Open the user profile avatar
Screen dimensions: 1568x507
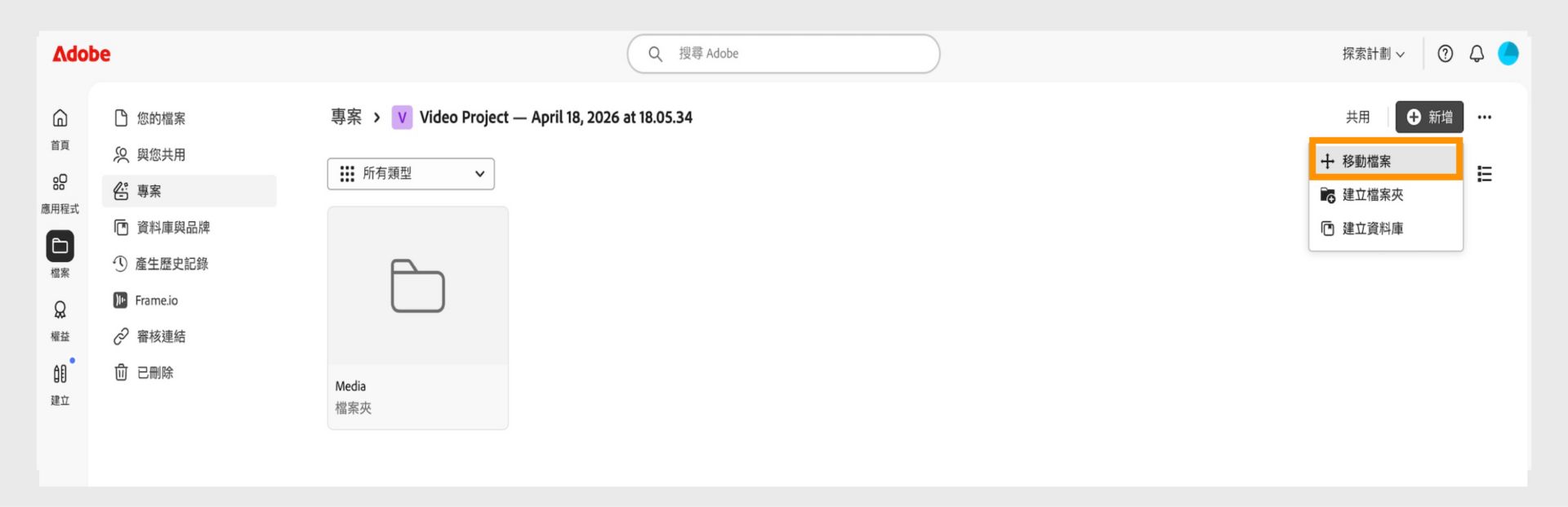[x=1508, y=54]
